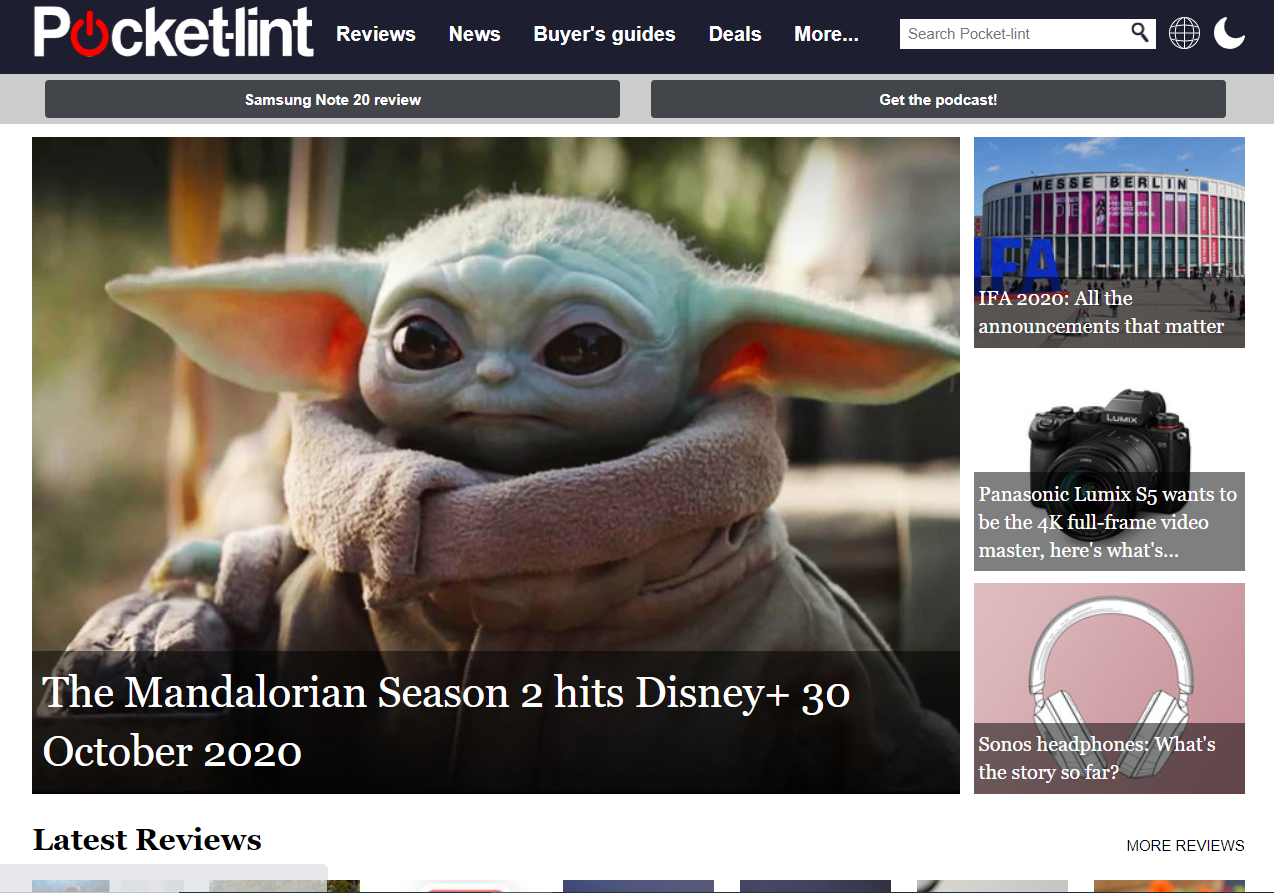This screenshot has height=893, width=1274.
Task: Focus the Search Pocket-lint field
Action: point(1015,34)
